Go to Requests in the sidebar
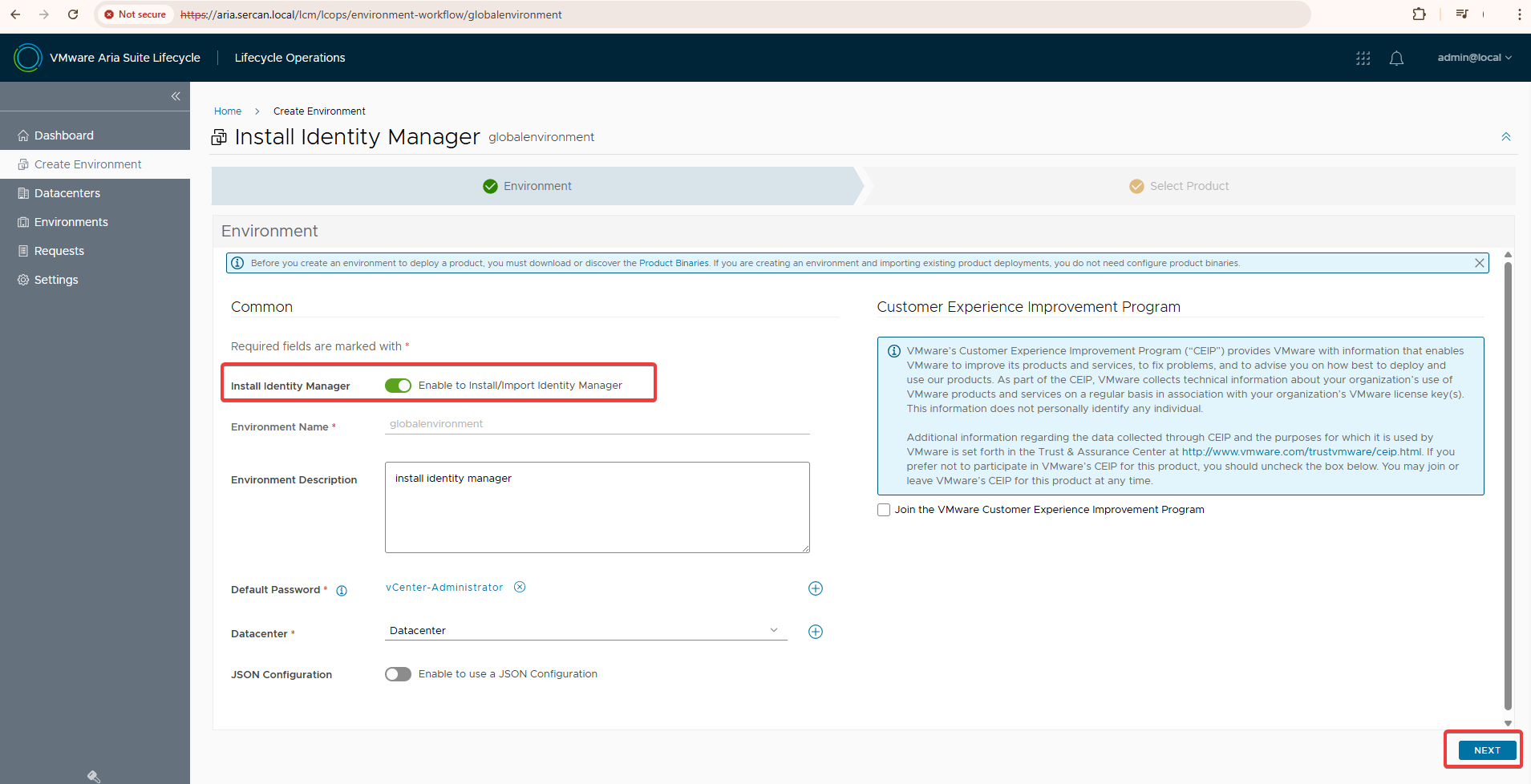 click(x=59, y=251)
